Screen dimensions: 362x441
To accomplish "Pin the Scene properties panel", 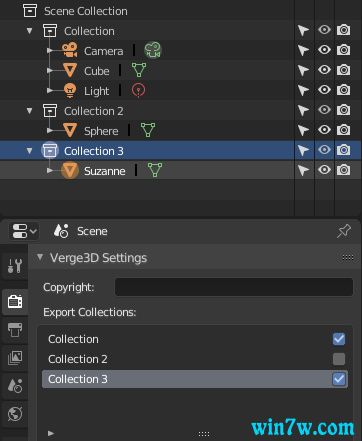I will coord(344,231).
